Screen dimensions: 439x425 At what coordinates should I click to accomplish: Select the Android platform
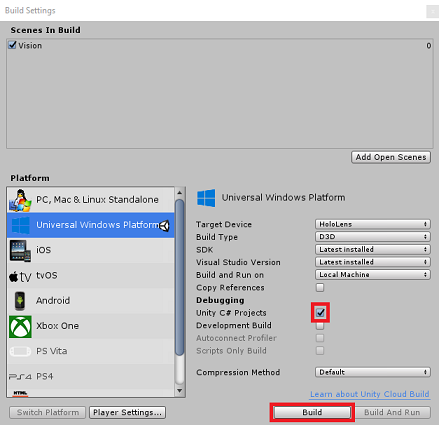[91, 301]
